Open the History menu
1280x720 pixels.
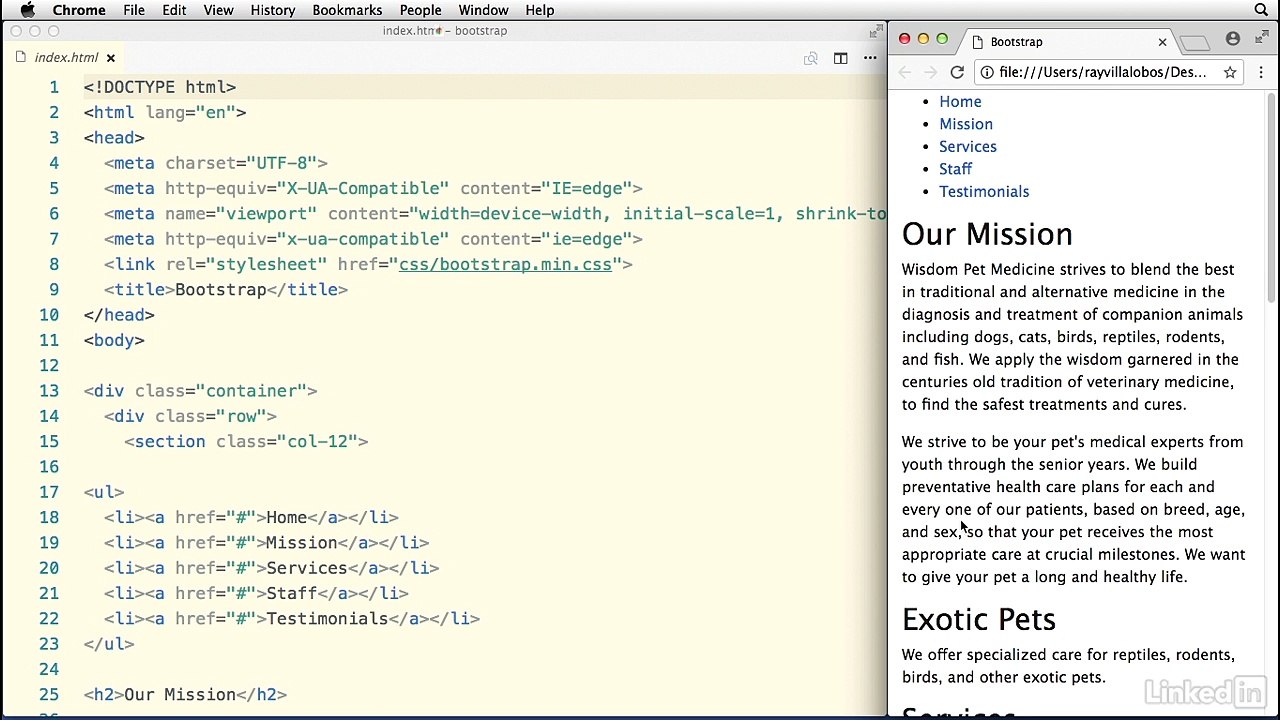tap(273, 10)
